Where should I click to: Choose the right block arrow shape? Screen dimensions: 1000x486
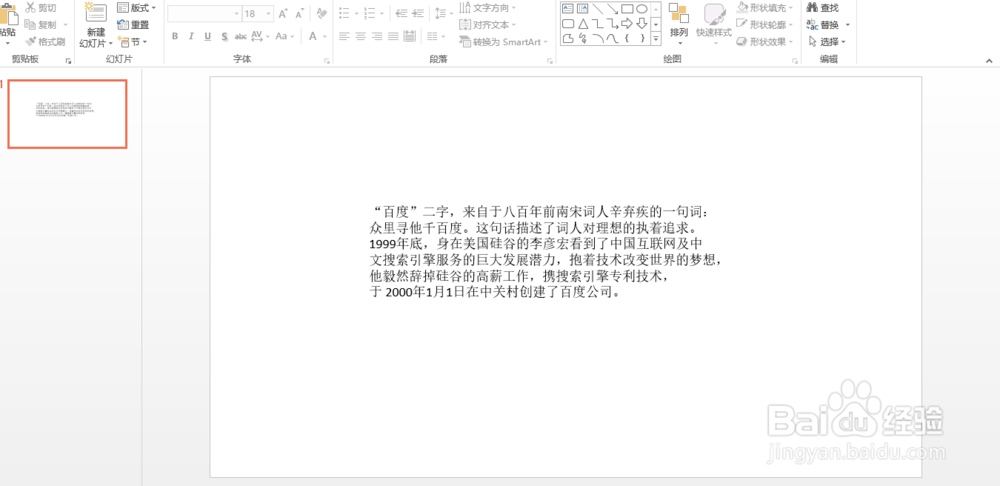627,24
